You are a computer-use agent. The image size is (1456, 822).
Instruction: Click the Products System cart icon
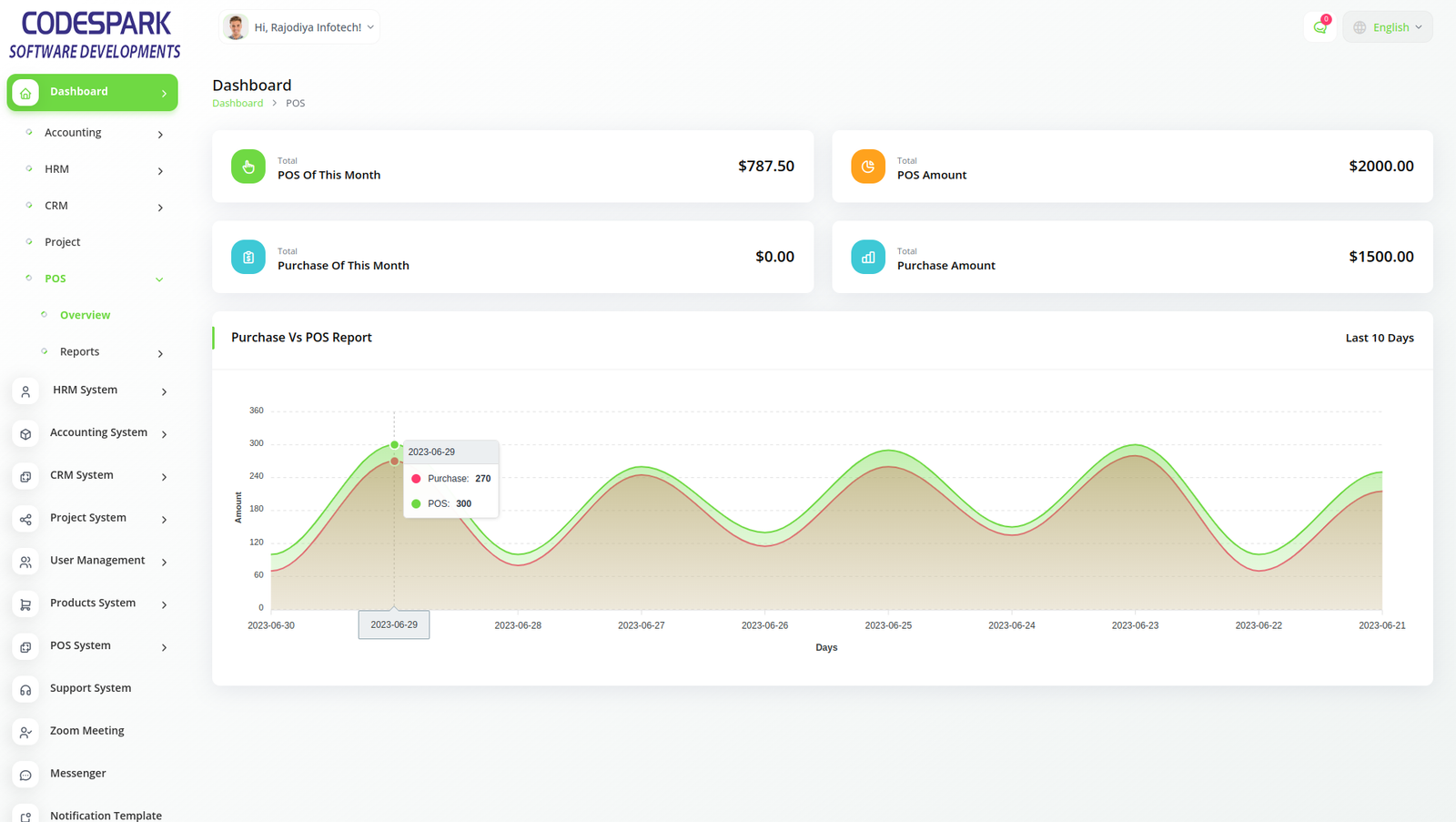coord(25,604)
